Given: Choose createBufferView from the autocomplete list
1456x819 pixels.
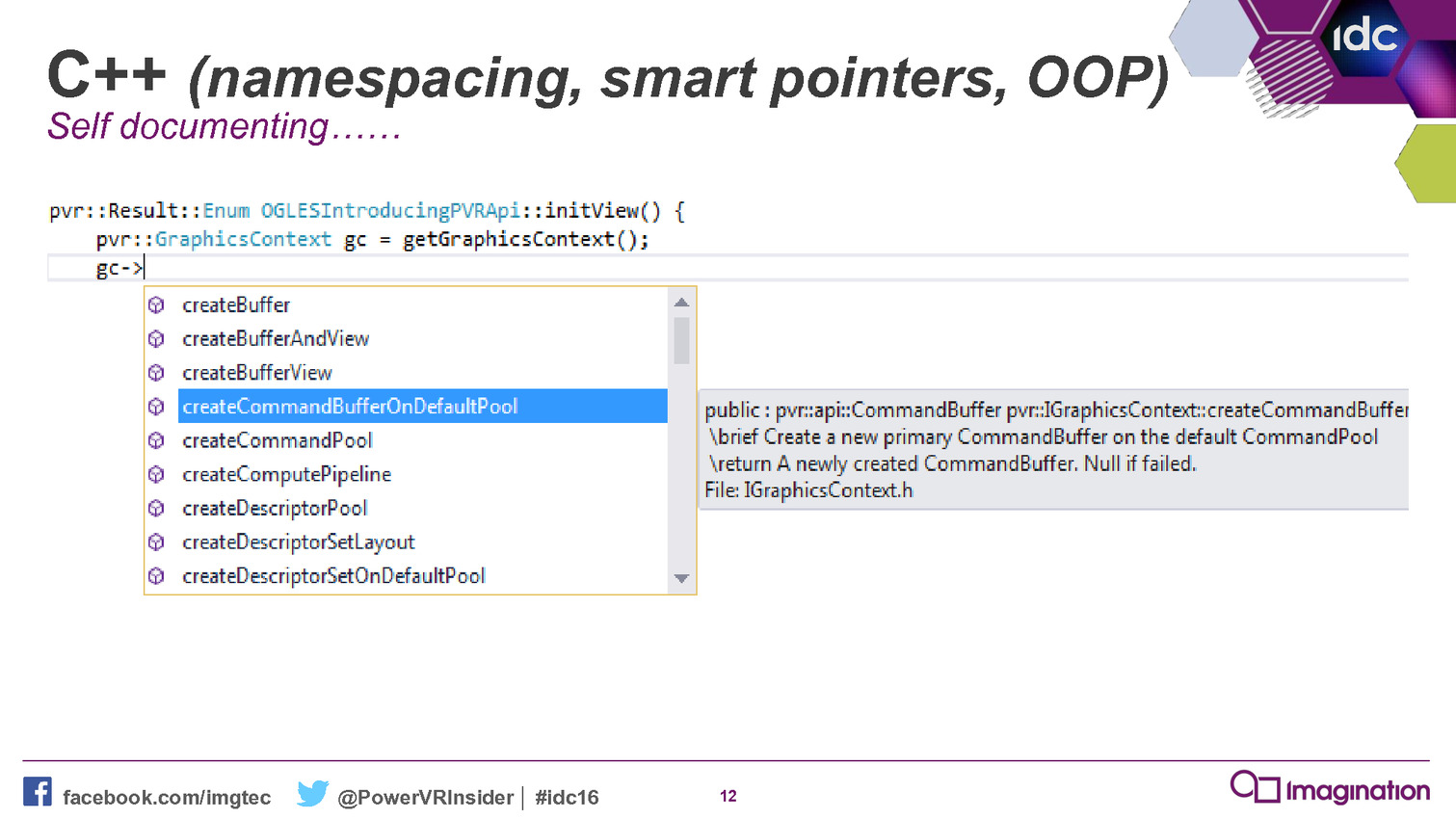Looking at the screenshot, I should pos(257,373).
